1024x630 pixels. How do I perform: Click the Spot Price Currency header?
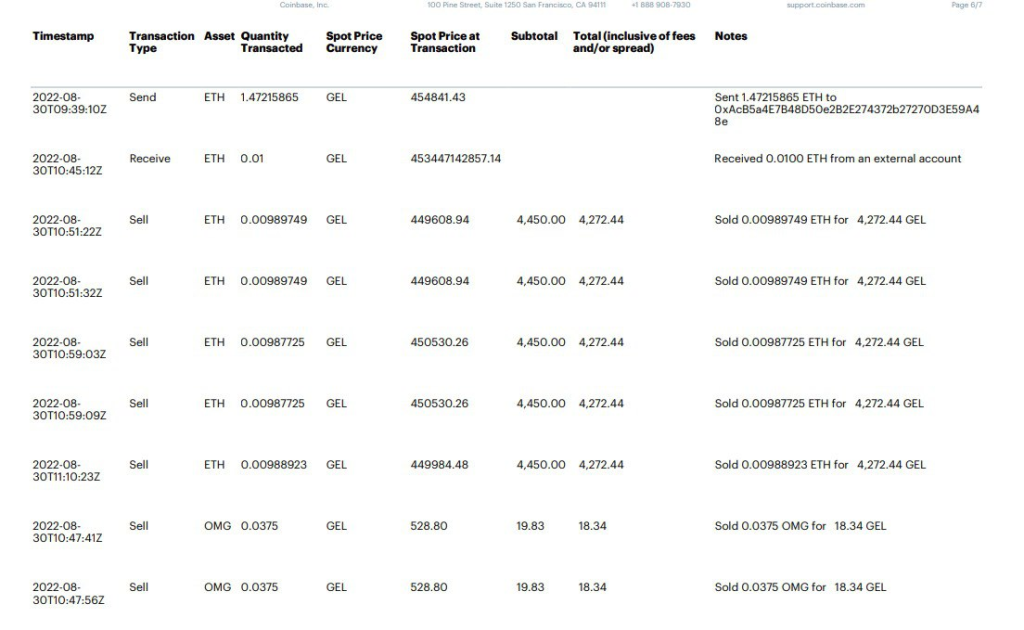[x=354, y=42]
